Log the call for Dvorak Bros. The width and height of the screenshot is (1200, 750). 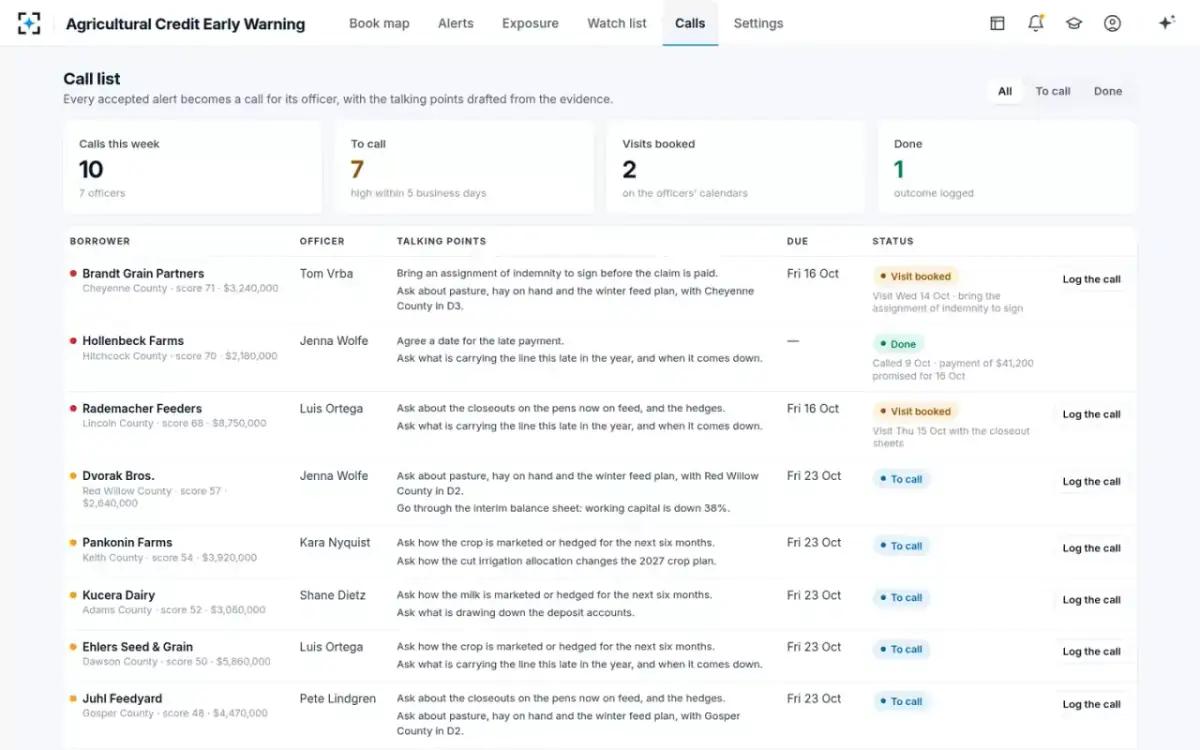point(1091,482)
